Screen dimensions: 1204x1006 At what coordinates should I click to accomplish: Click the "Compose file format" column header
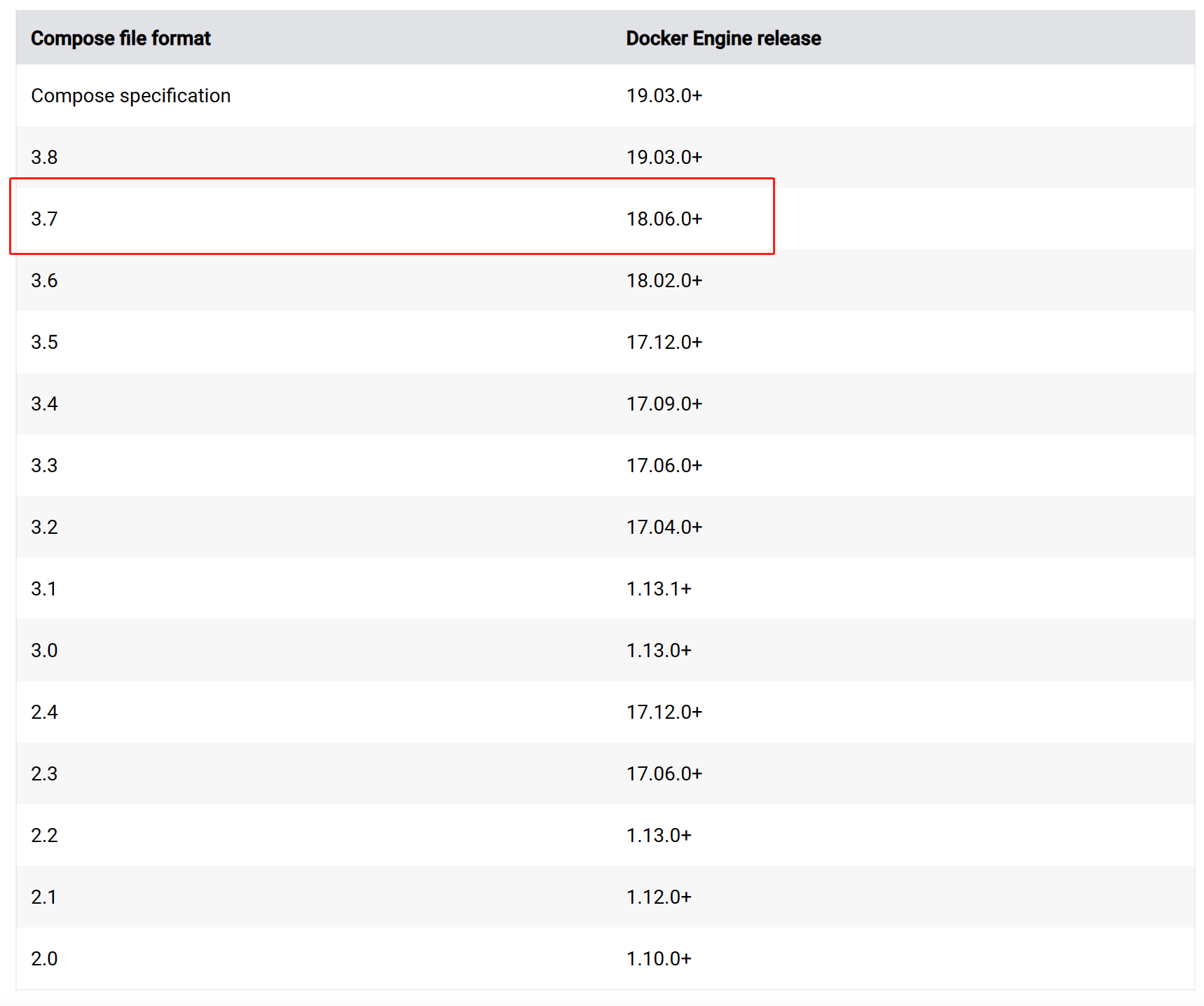(121, 39)
